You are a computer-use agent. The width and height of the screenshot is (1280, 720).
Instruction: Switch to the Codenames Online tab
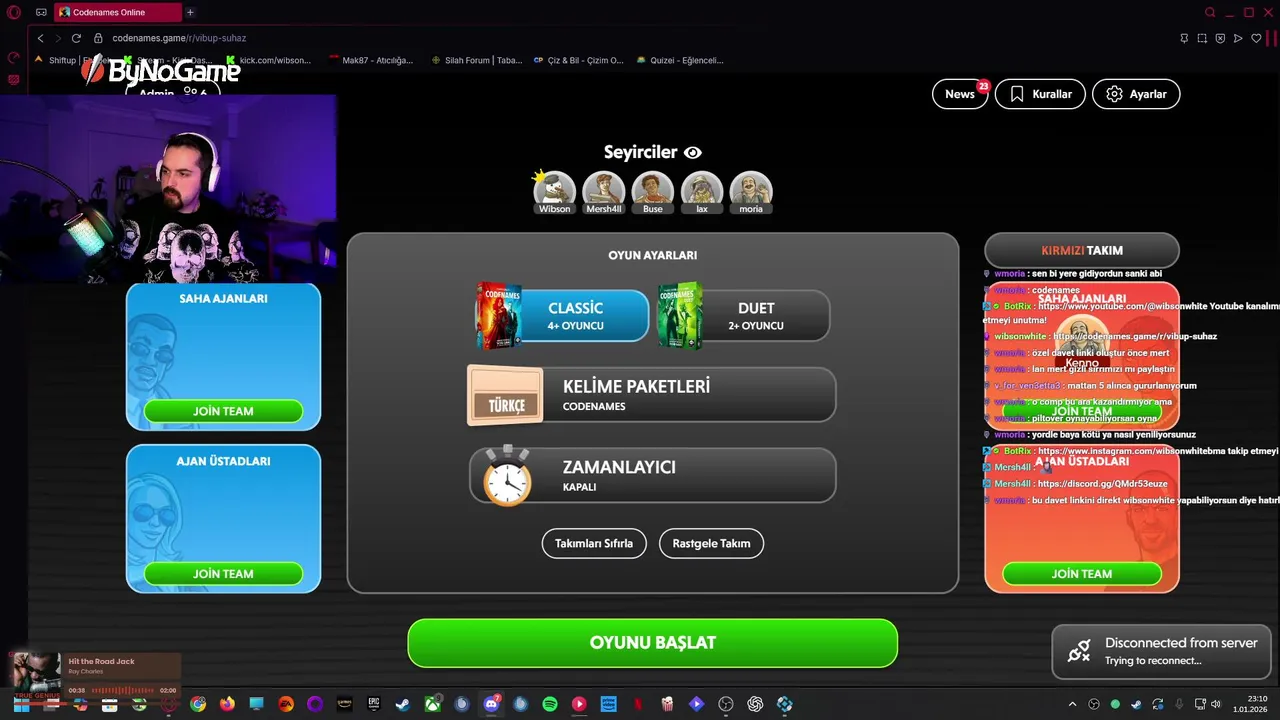click(117, 12)
